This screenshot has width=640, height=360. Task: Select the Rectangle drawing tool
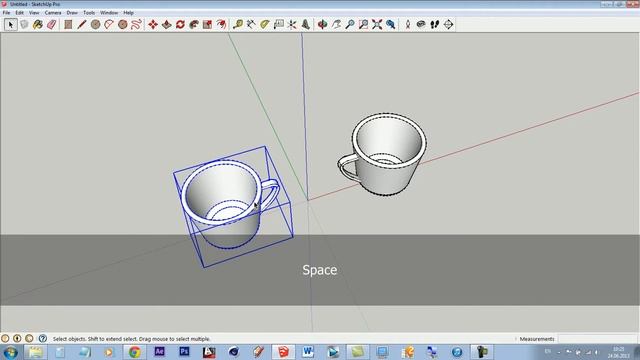(x=68, y=24)
